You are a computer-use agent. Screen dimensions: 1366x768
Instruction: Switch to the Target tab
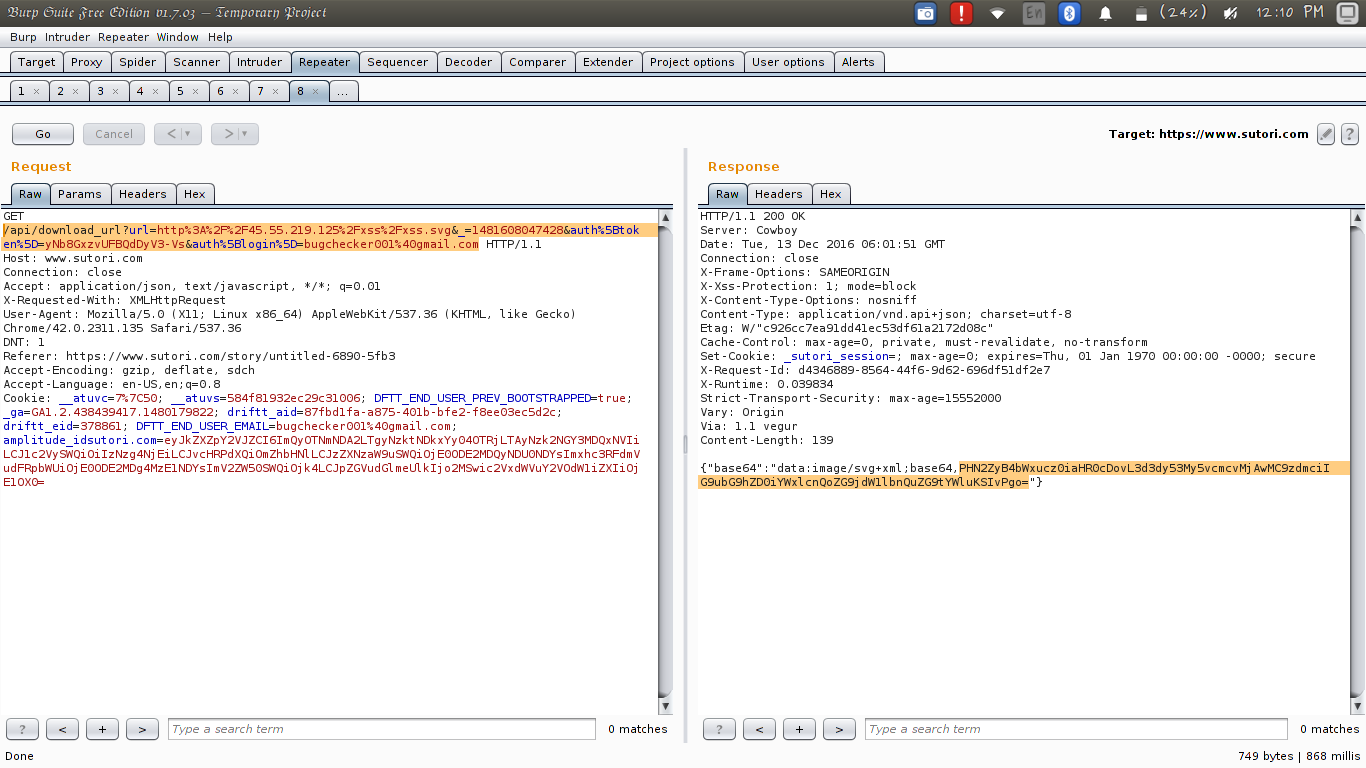point(37,62)
